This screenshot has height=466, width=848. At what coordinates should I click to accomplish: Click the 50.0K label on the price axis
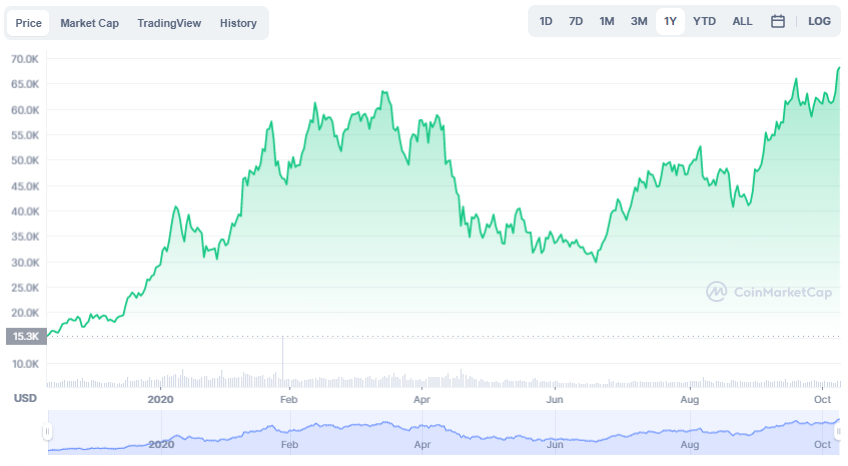click(25, 161)
